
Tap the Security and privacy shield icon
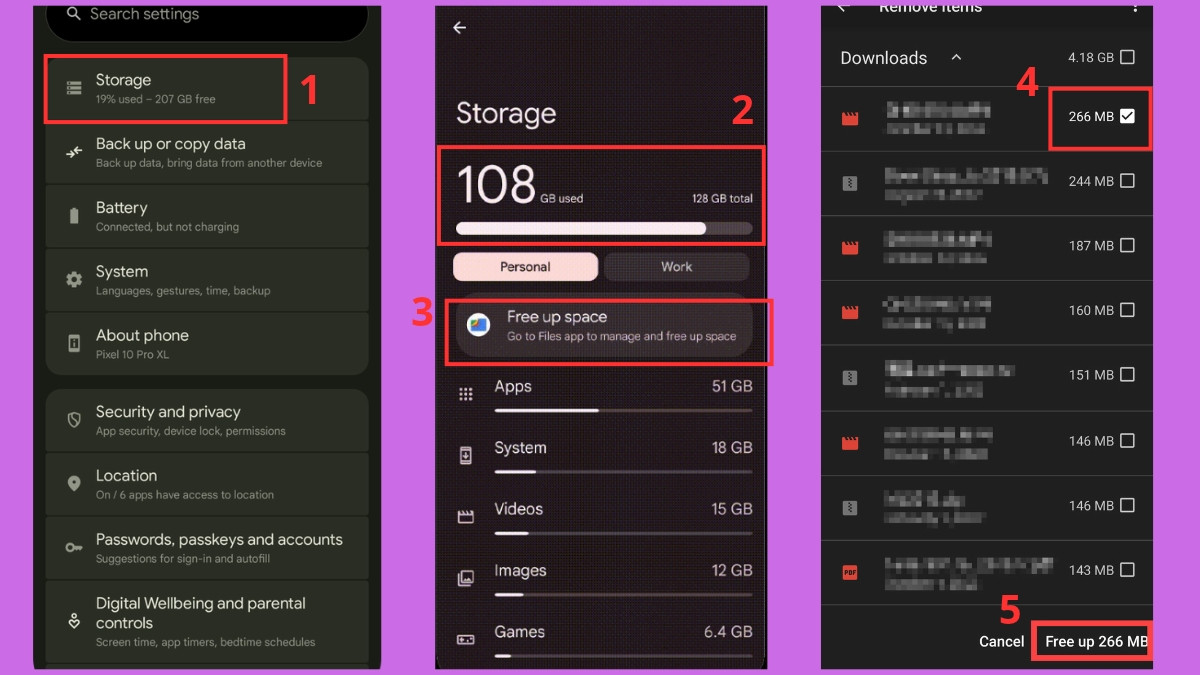pyautogui.click(x=74, y=420)
